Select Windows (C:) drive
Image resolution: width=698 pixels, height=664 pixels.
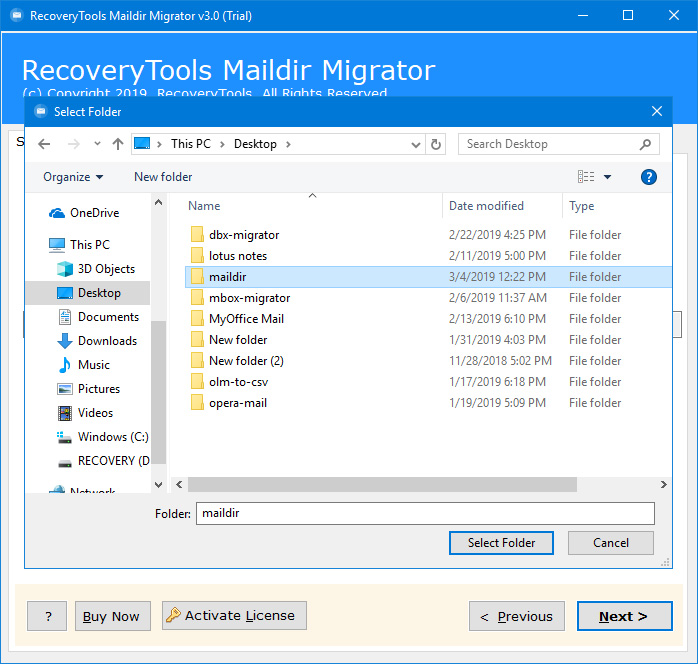(x=103, y=437)
